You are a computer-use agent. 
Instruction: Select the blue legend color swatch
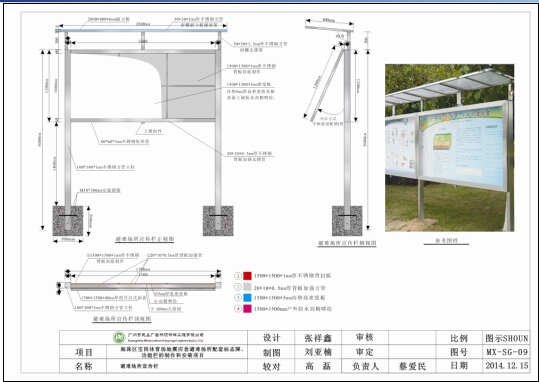pos(247,298)
